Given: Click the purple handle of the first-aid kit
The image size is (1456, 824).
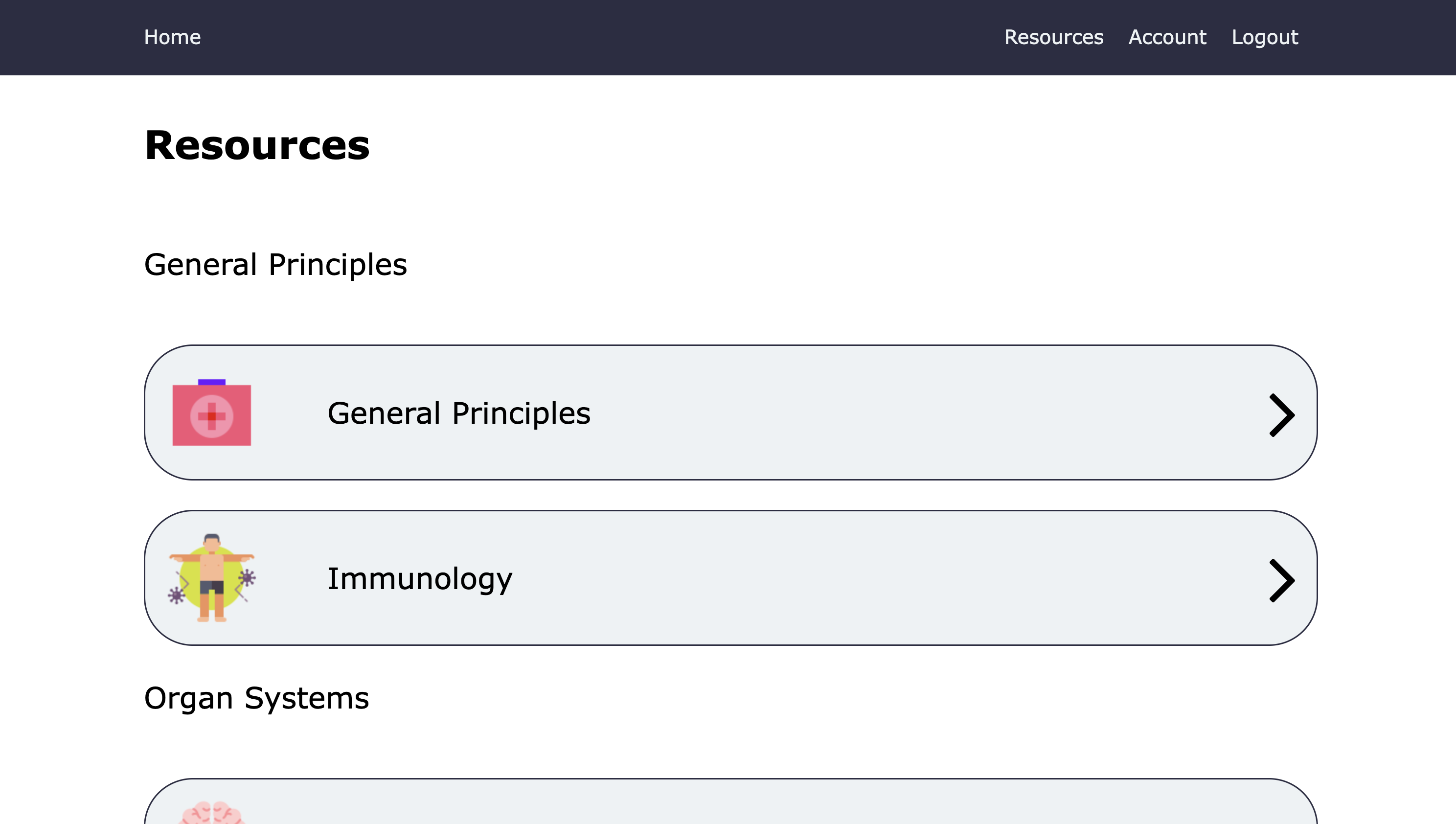Looking at the screenshot, I should pos(212,382).
